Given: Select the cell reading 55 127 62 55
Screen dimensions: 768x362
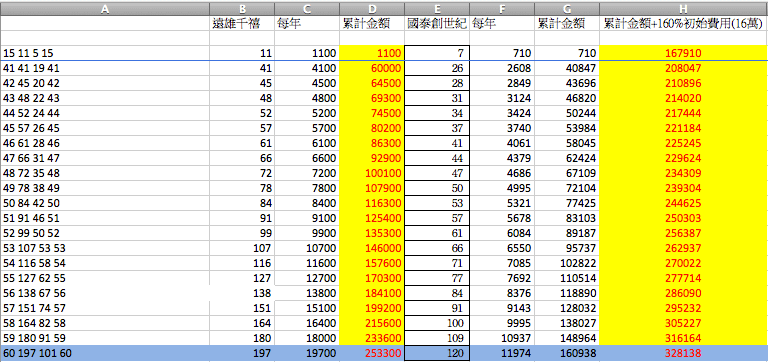Looking at the screenshot, I should (x=105, y=278).
